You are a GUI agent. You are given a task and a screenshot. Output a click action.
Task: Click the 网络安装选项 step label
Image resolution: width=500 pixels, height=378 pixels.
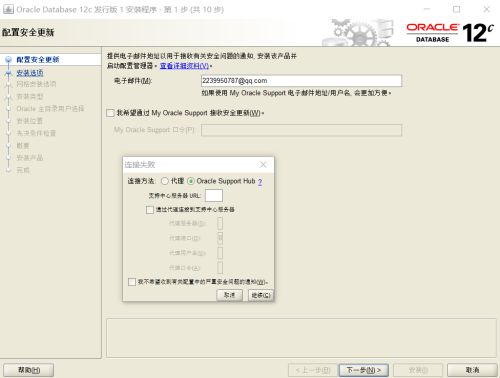point(36,84)
